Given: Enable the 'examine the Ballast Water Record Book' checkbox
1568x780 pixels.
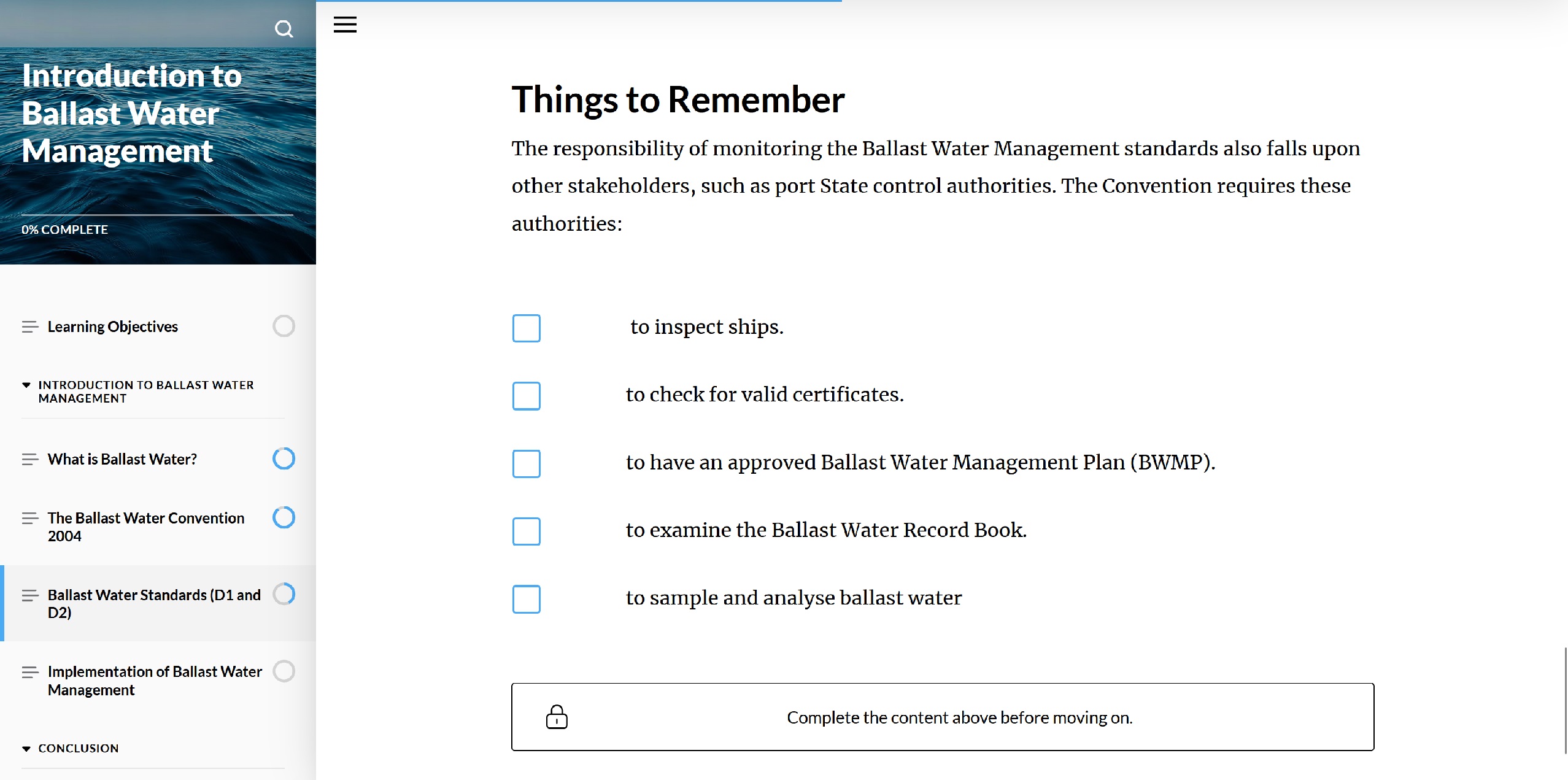Looking at the screenshot, I should 526,531.
